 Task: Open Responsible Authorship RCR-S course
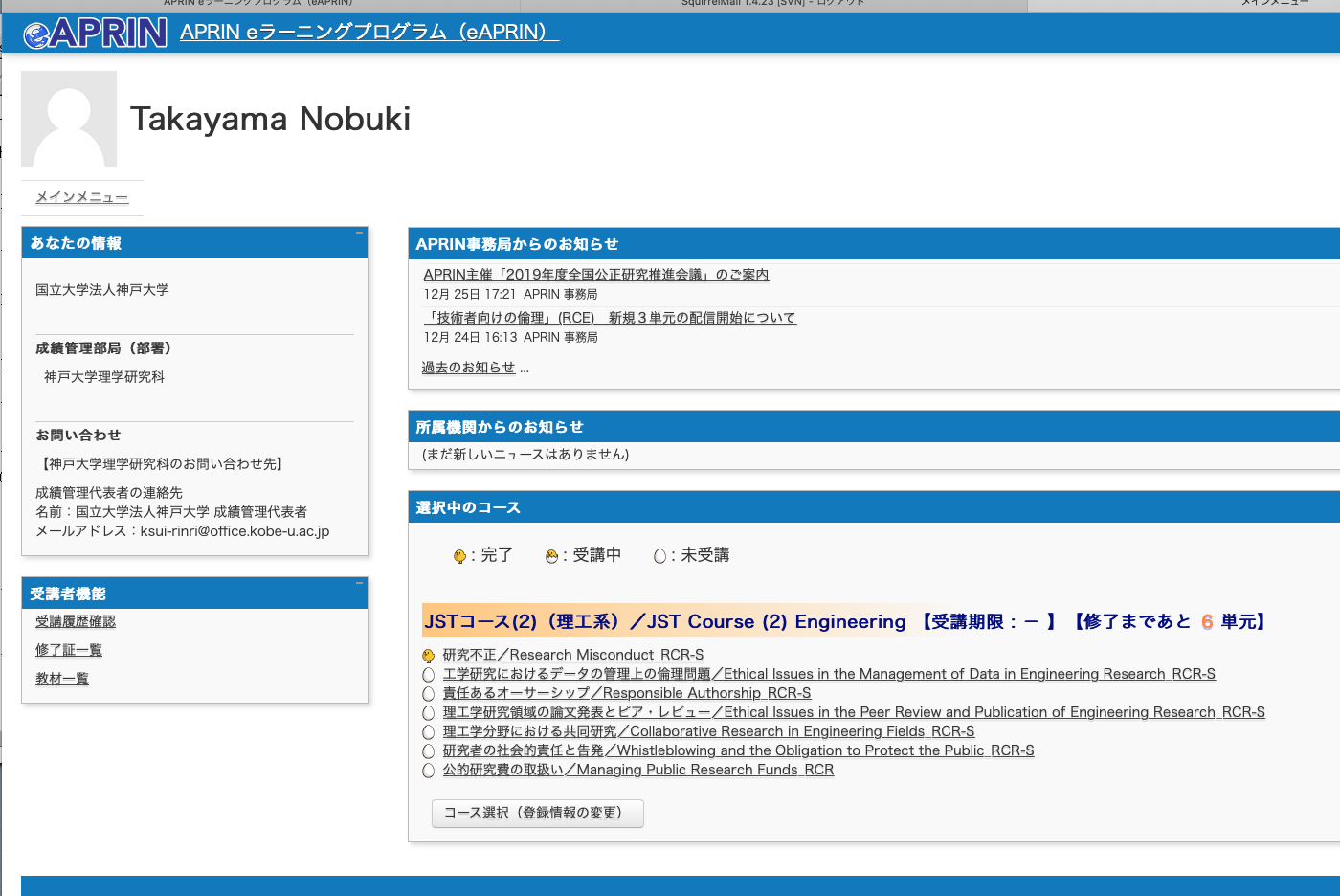(627, 693)
